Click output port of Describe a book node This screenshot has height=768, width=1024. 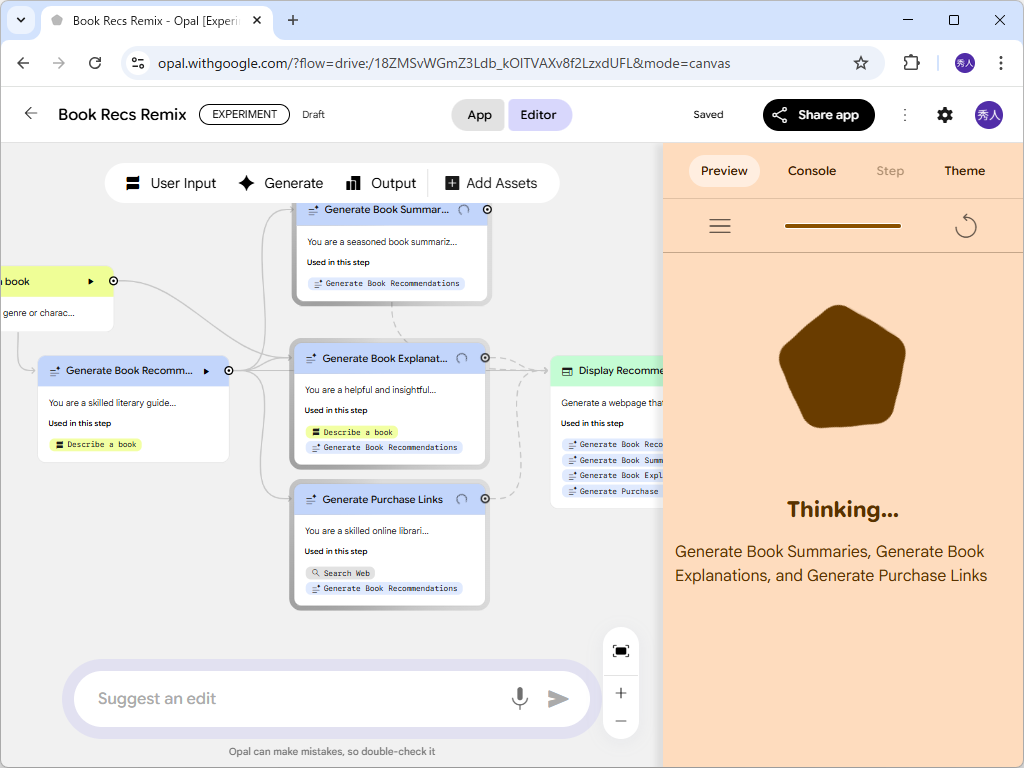click(114, 281)
